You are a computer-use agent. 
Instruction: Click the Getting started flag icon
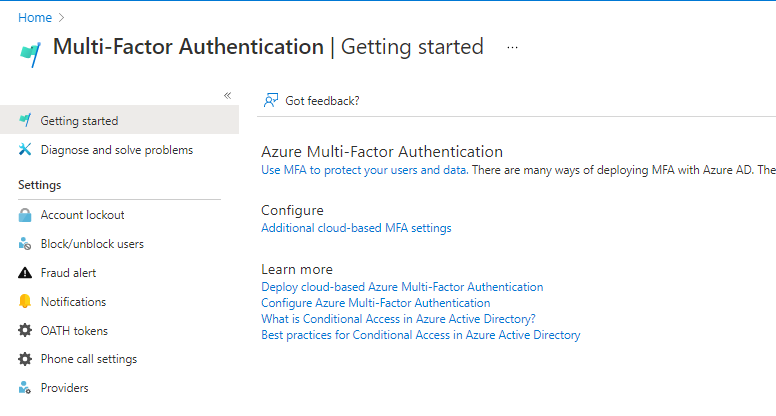[25, 121]
